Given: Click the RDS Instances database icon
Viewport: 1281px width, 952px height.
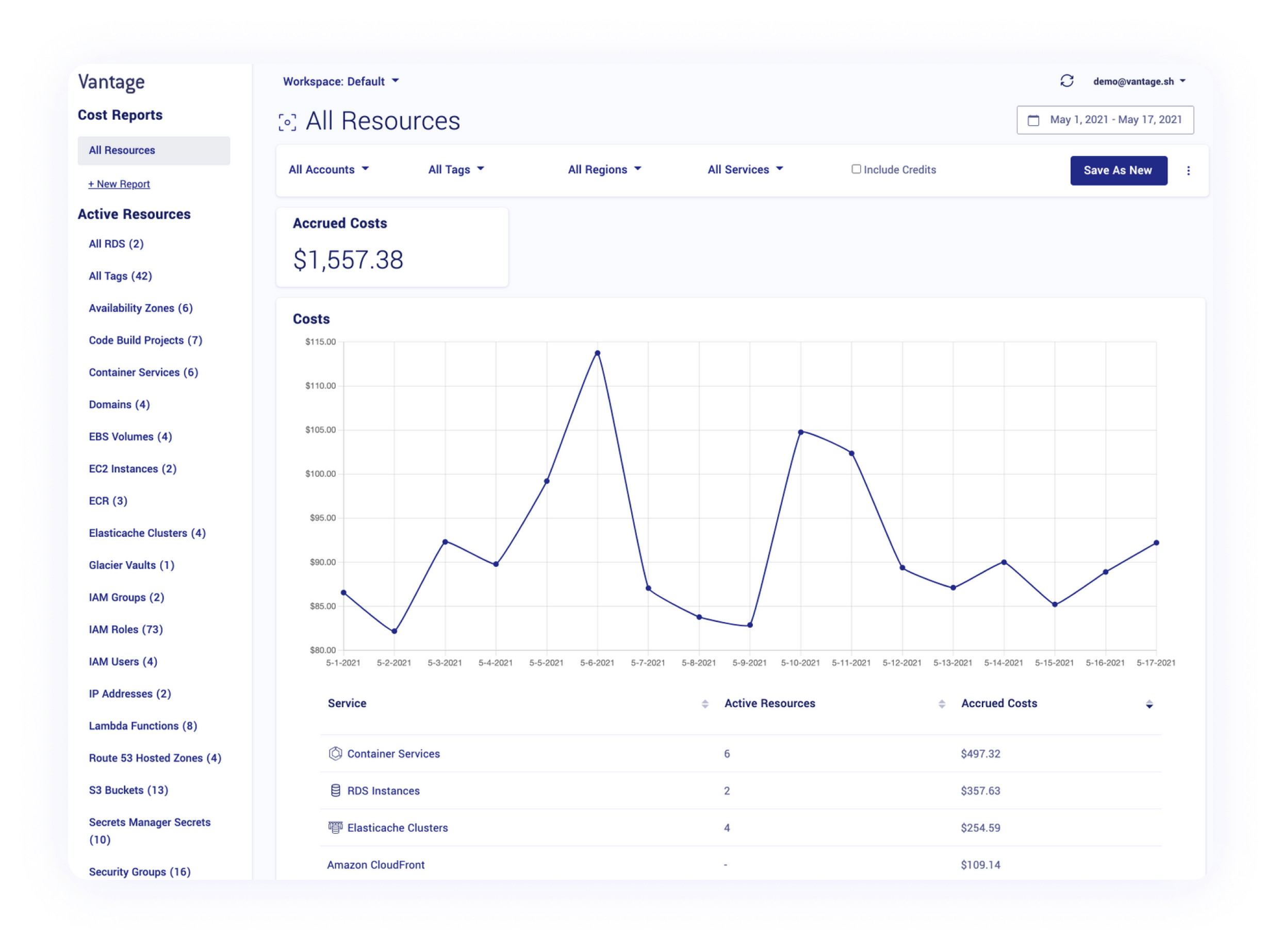Looking at the screenshot, I should [335, 790].
